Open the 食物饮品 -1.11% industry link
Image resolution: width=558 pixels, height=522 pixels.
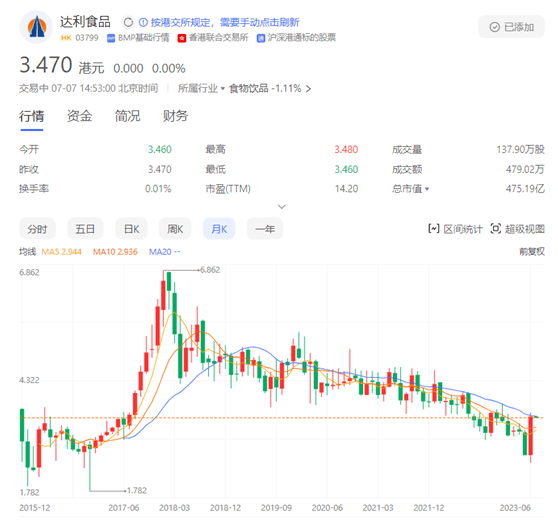270,88
